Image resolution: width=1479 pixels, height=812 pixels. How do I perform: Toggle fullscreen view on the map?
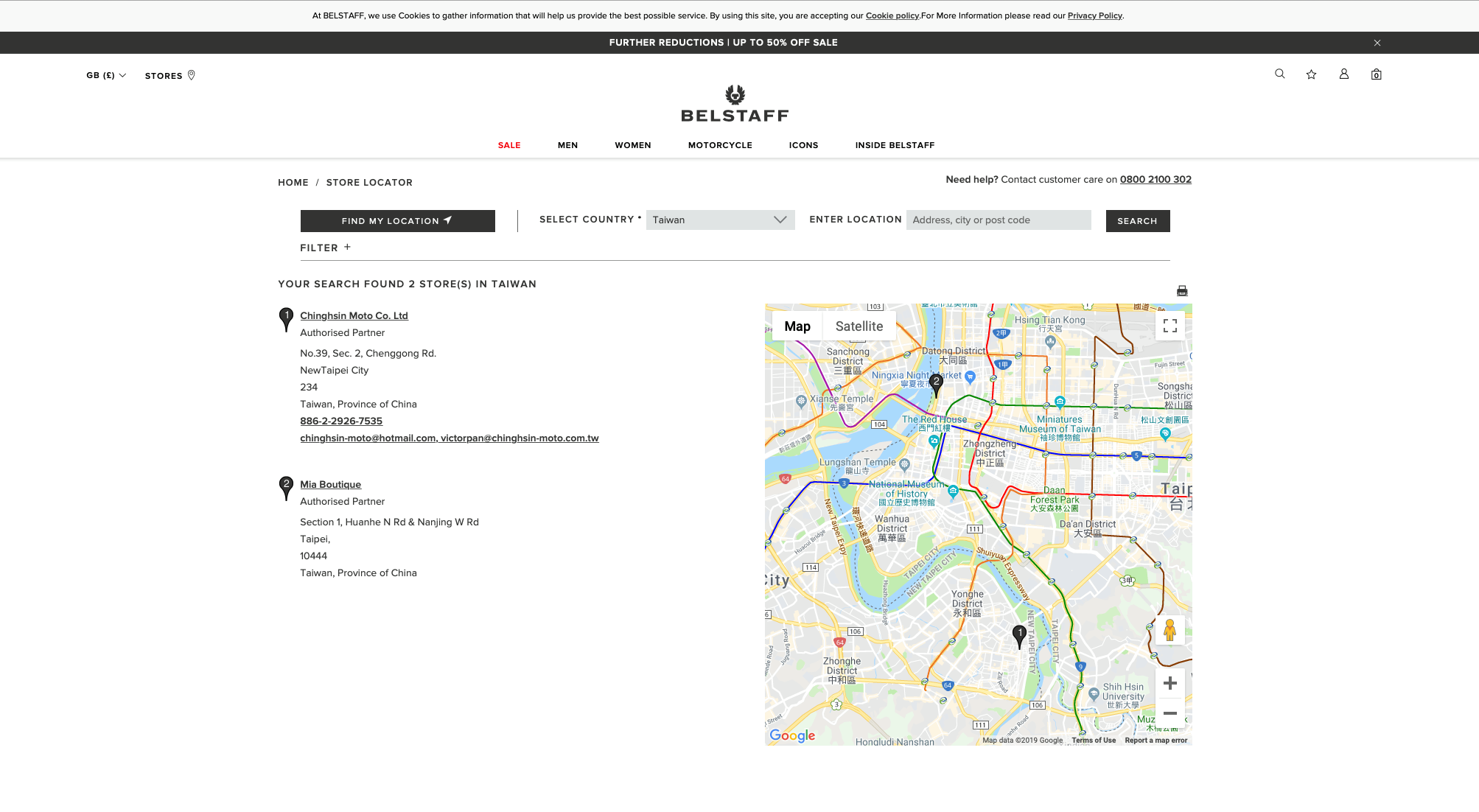click(x=1170, y=326)
